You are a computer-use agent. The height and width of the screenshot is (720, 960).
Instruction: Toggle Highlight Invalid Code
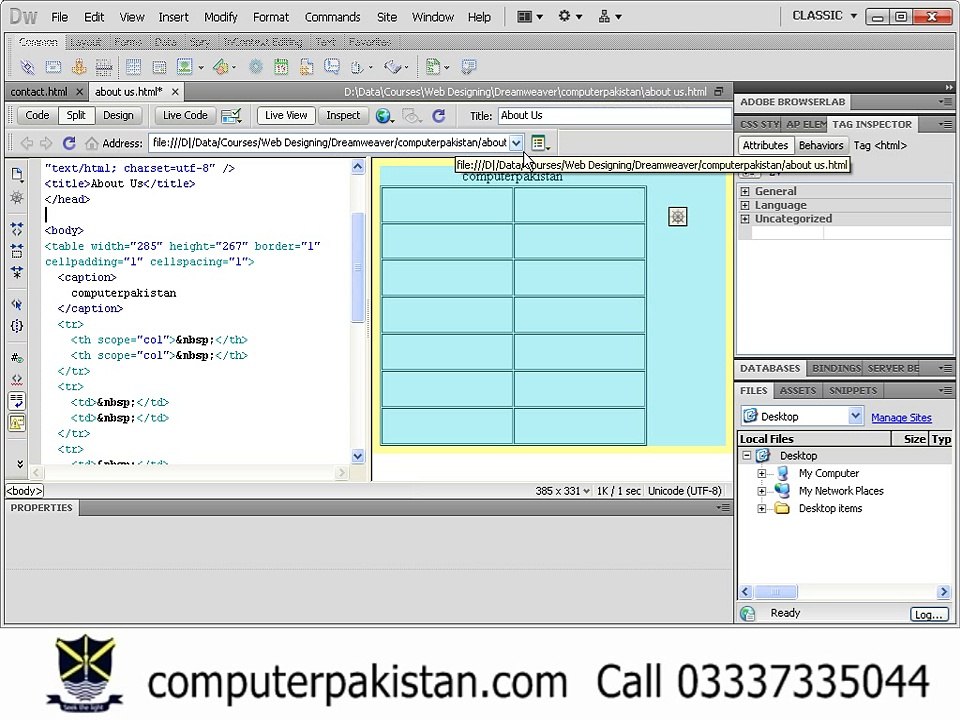click(17, 380)
